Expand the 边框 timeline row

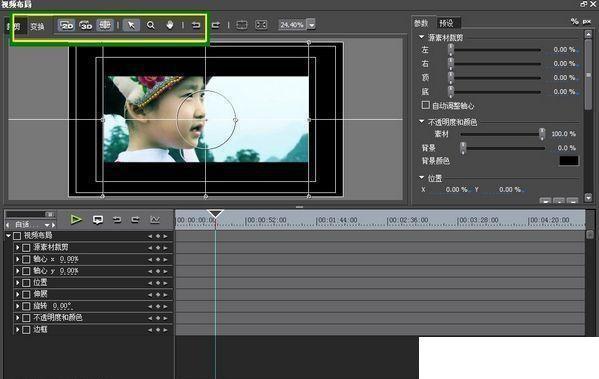[17, 329]
